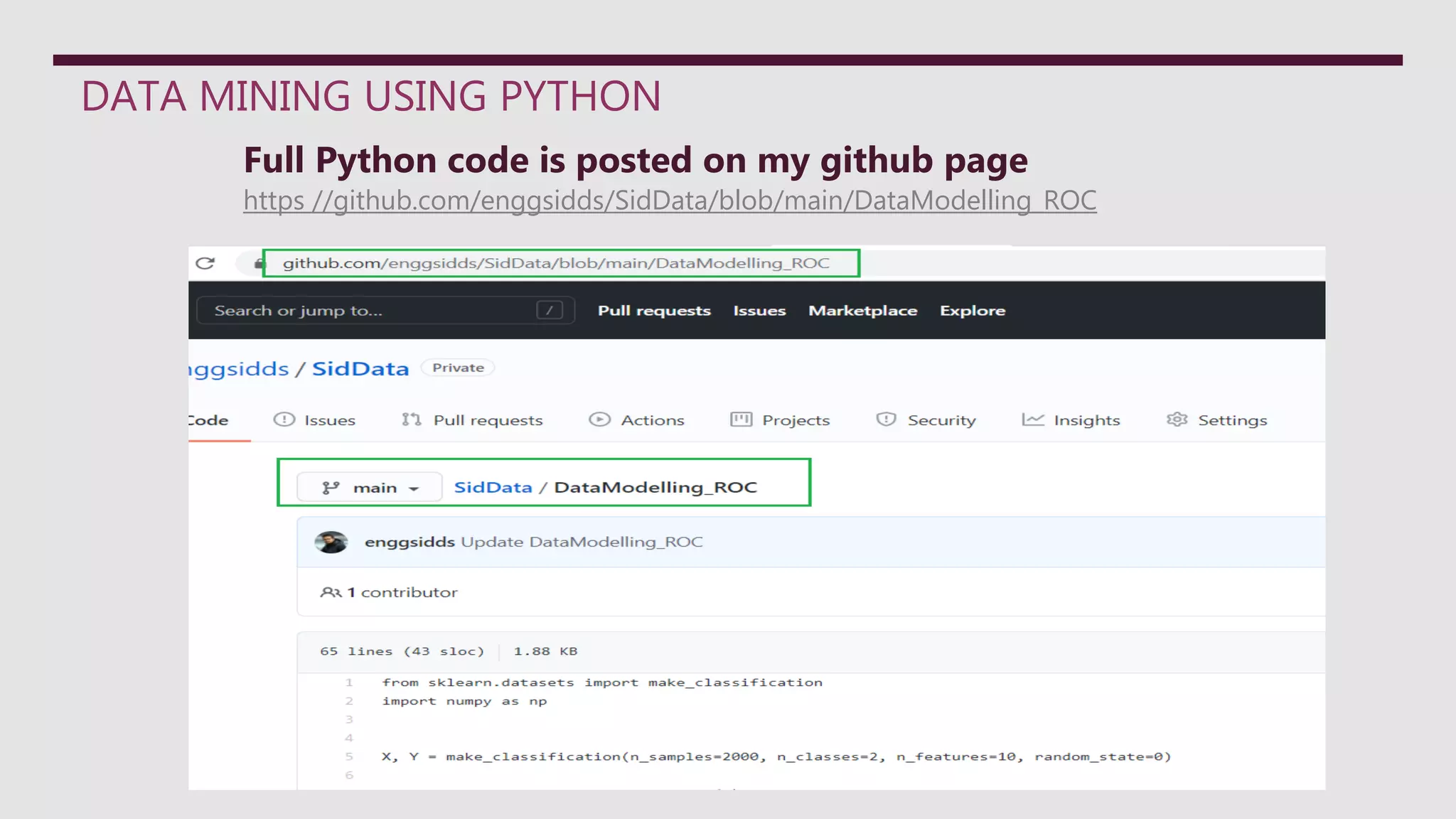Click the contributors people icon

click(x=331, y=592)
